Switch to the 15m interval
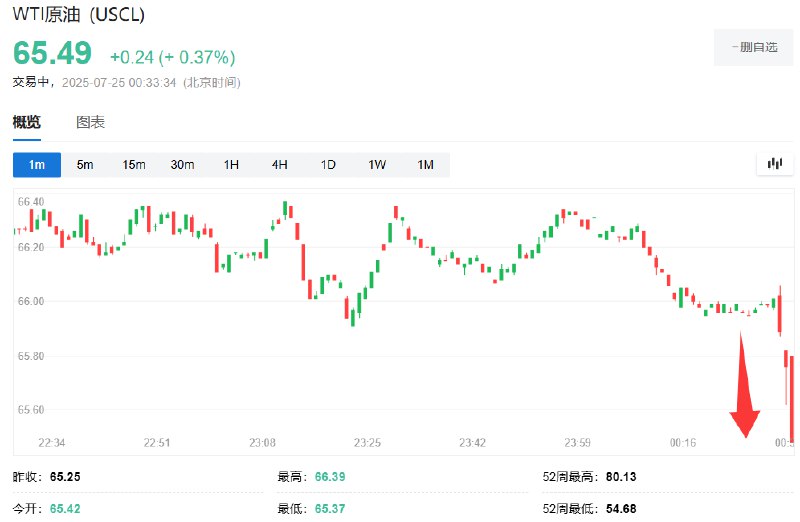This screenshot has height=522, width=800. point(134,165)
